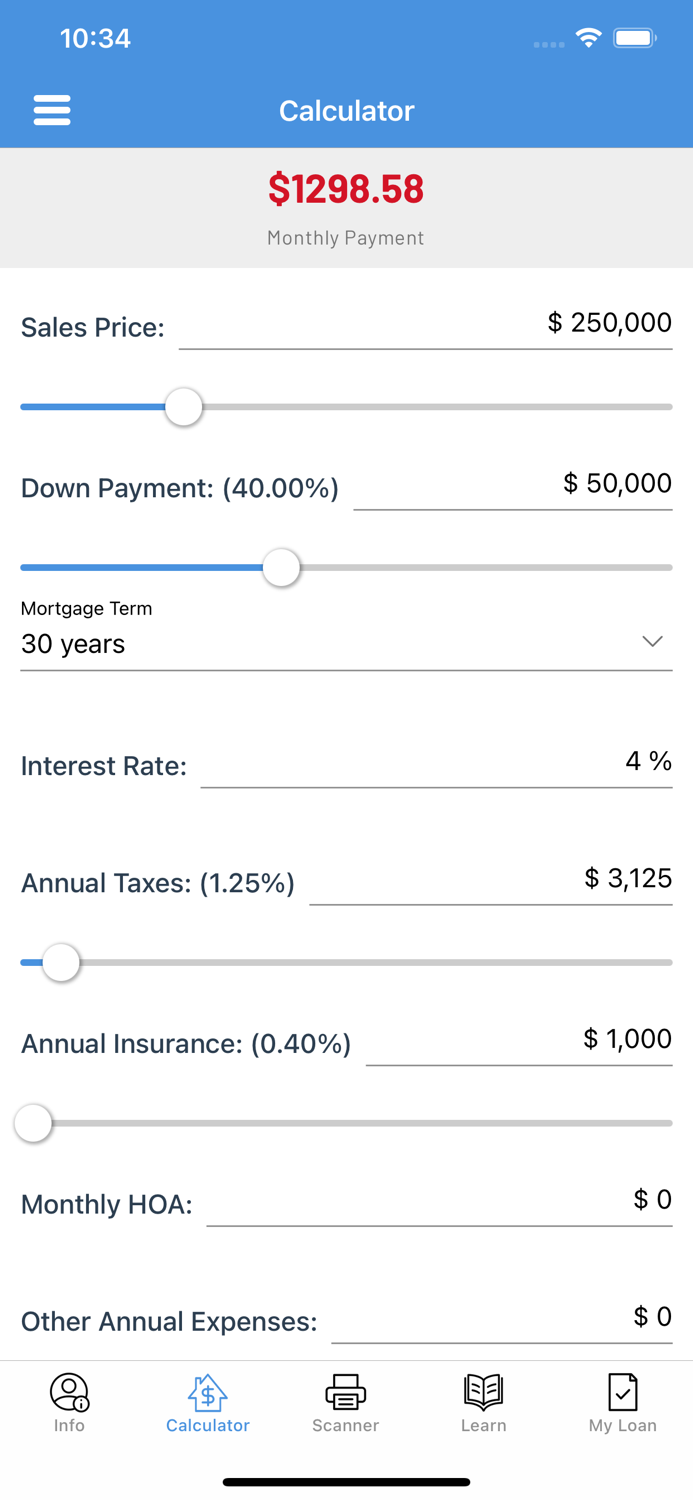Open the hamburger navigation menu

pos(52,110)
